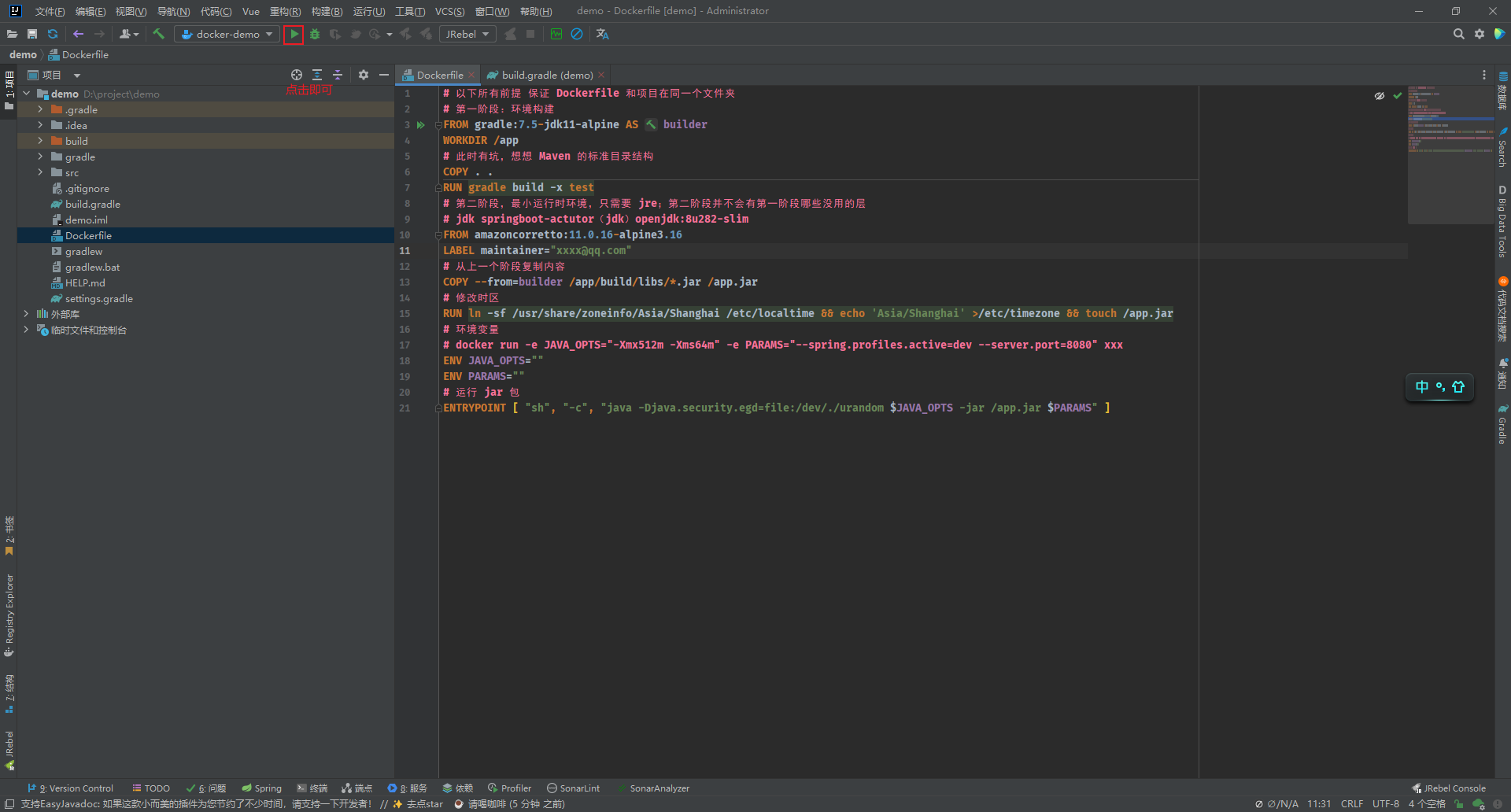Image resolution: width=1511 pixels, height=812 pixels.
Task: Synchronize files with the refresh icon
Action: coord(53,34)
